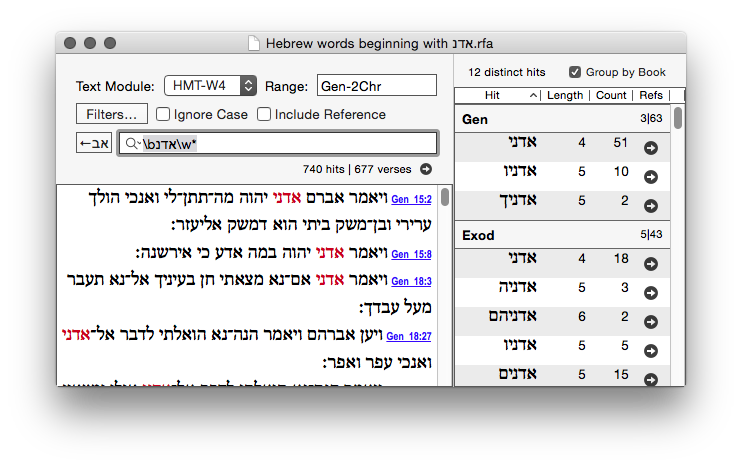Click the verse list scrollbar thumb
Image resolution: width=742 pixels, height=467 pixels.
click(x=445, y=196)
